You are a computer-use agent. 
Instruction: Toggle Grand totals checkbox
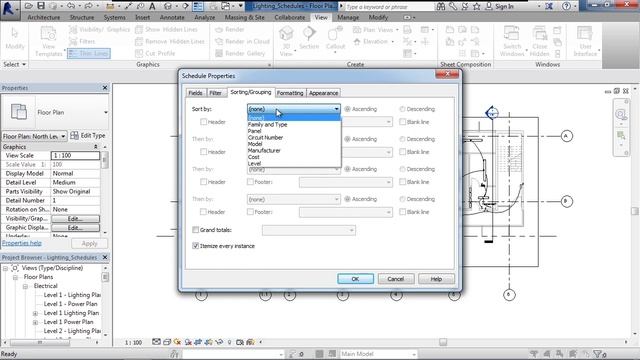point(196,230)
